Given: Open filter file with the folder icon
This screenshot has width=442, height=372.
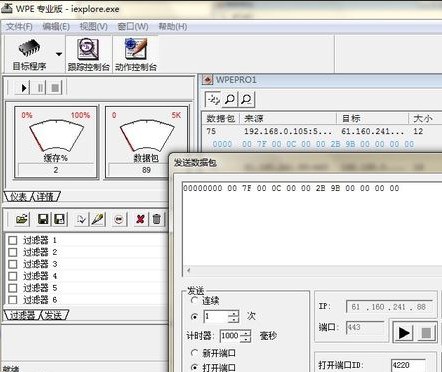Looking at the screenshot, I should pyautogui.click(x=22, y=219).
